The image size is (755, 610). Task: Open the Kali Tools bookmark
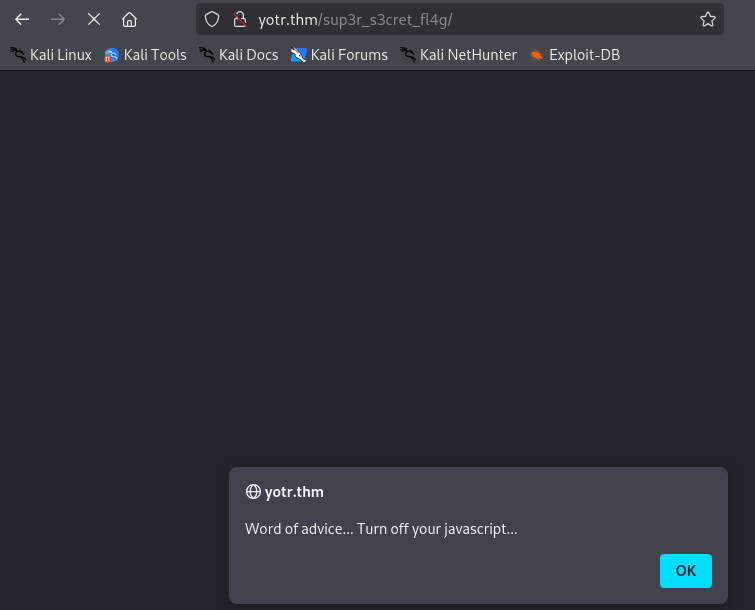coord(145,55)
